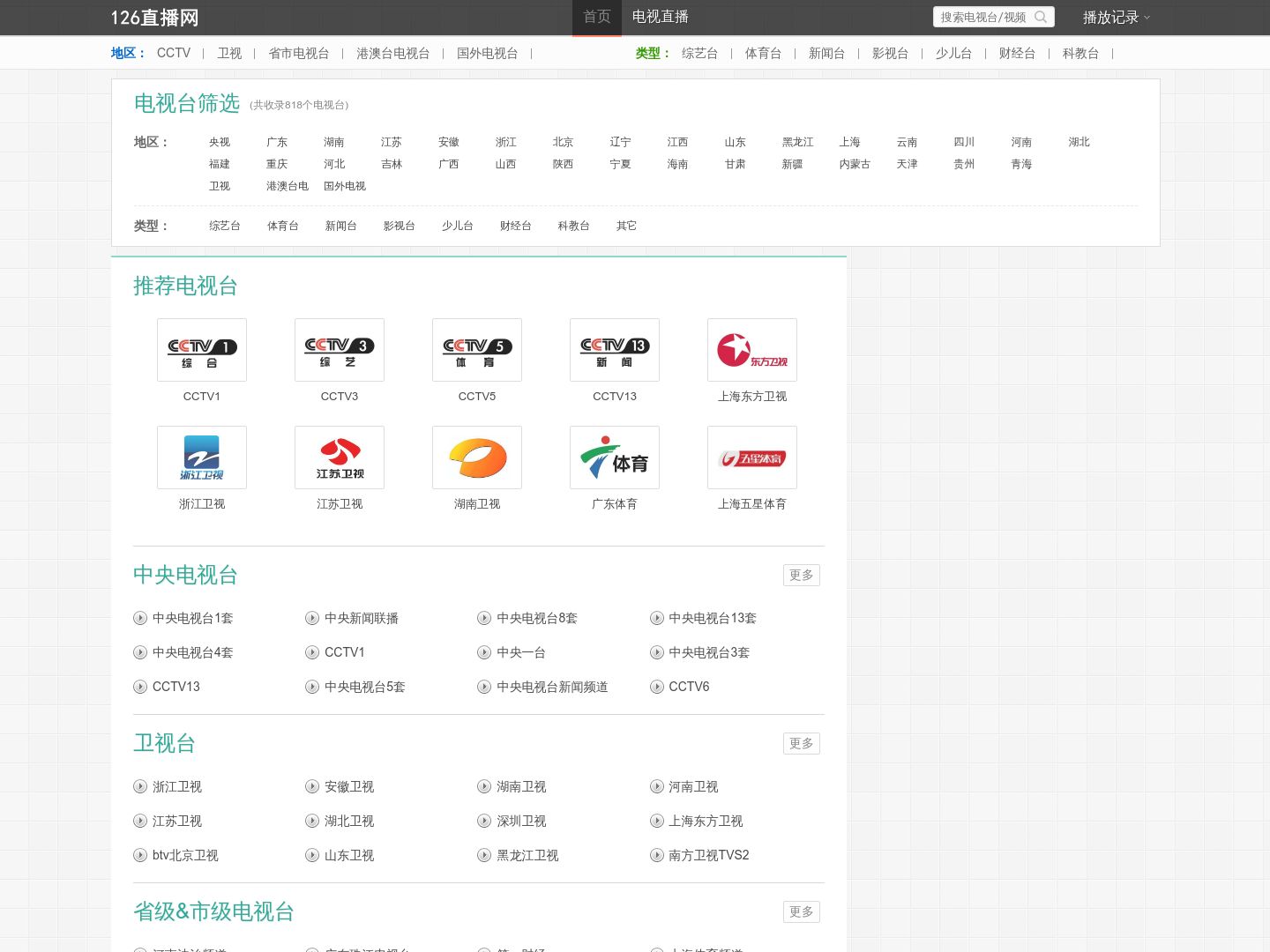Select 国外电视台 in the top bar
This screenshot has height=952, width=1270.
click(488, 53)
